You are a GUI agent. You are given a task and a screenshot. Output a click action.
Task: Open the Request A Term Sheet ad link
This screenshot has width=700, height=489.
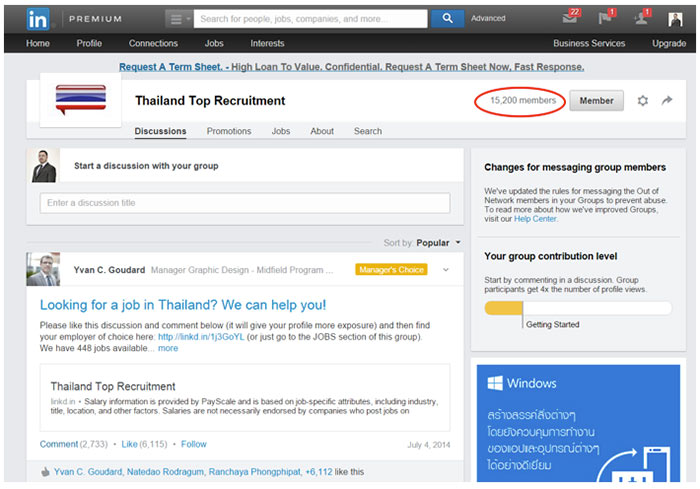point(351,67)
